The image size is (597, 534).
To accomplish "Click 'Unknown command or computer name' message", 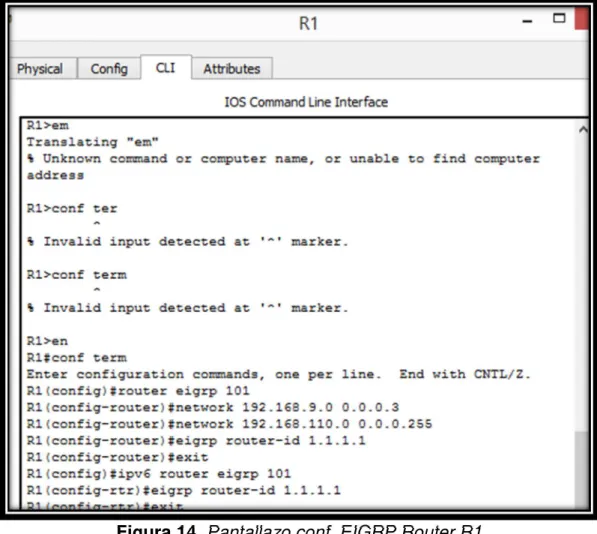I will [x=283, y=167].
